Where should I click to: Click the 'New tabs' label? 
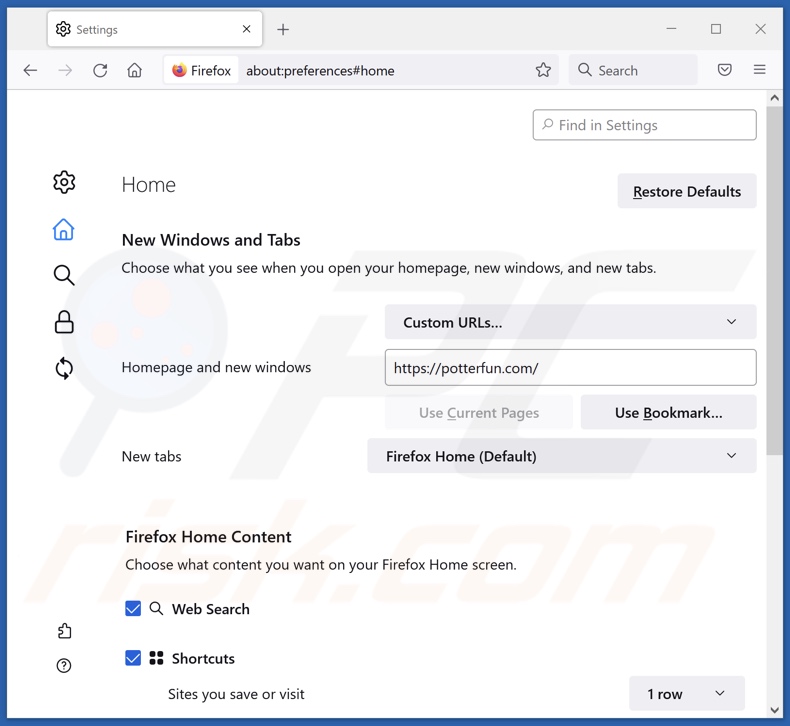point(151,456)
